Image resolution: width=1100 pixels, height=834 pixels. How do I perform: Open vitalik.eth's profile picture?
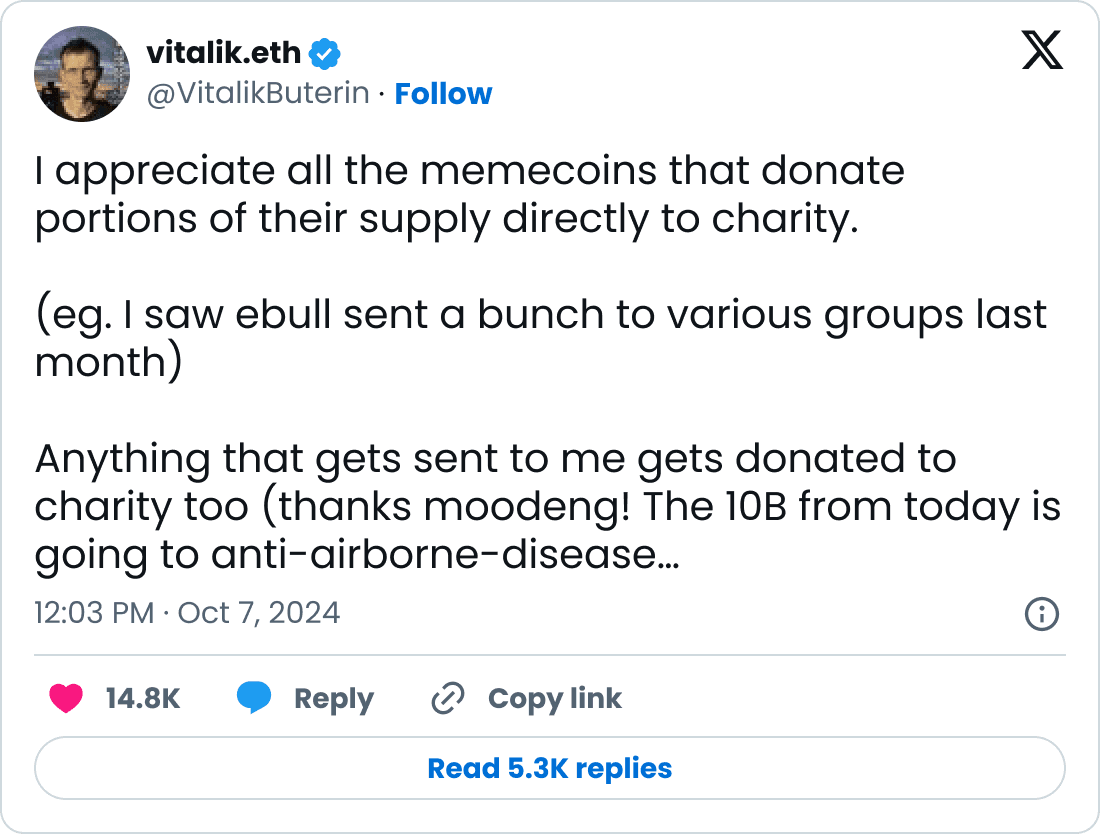pos(82,73)
